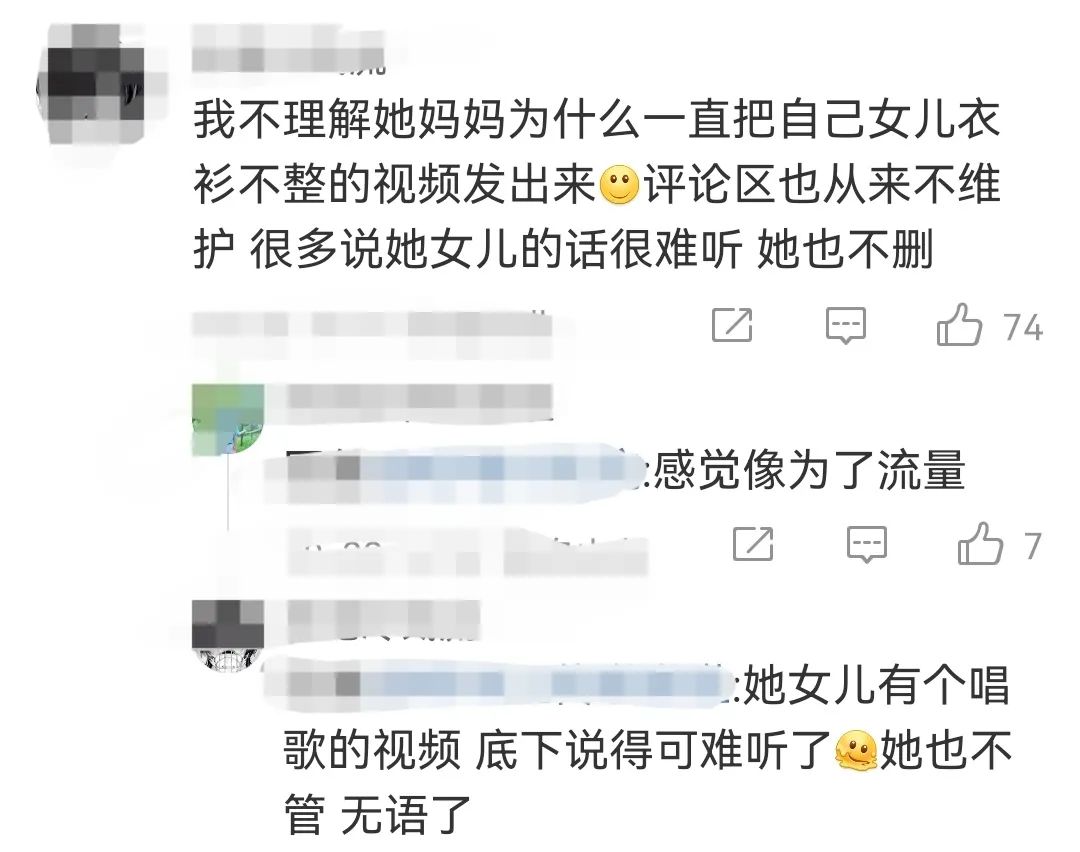Open the second replier's blurred username
The width and height of the screenshot is (1080, 852).
[x=382, y=620]
